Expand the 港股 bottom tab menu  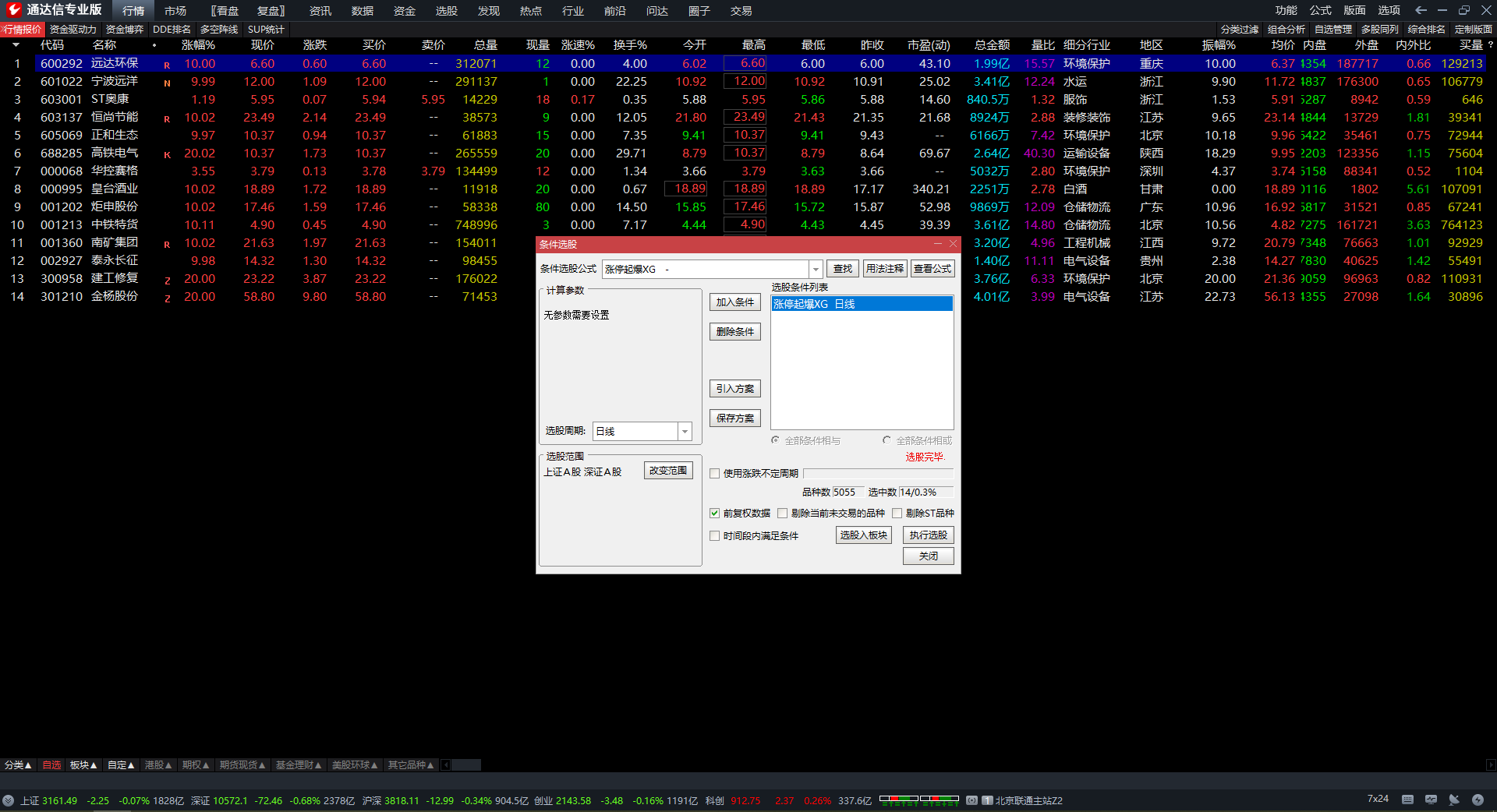pos(158,765)
